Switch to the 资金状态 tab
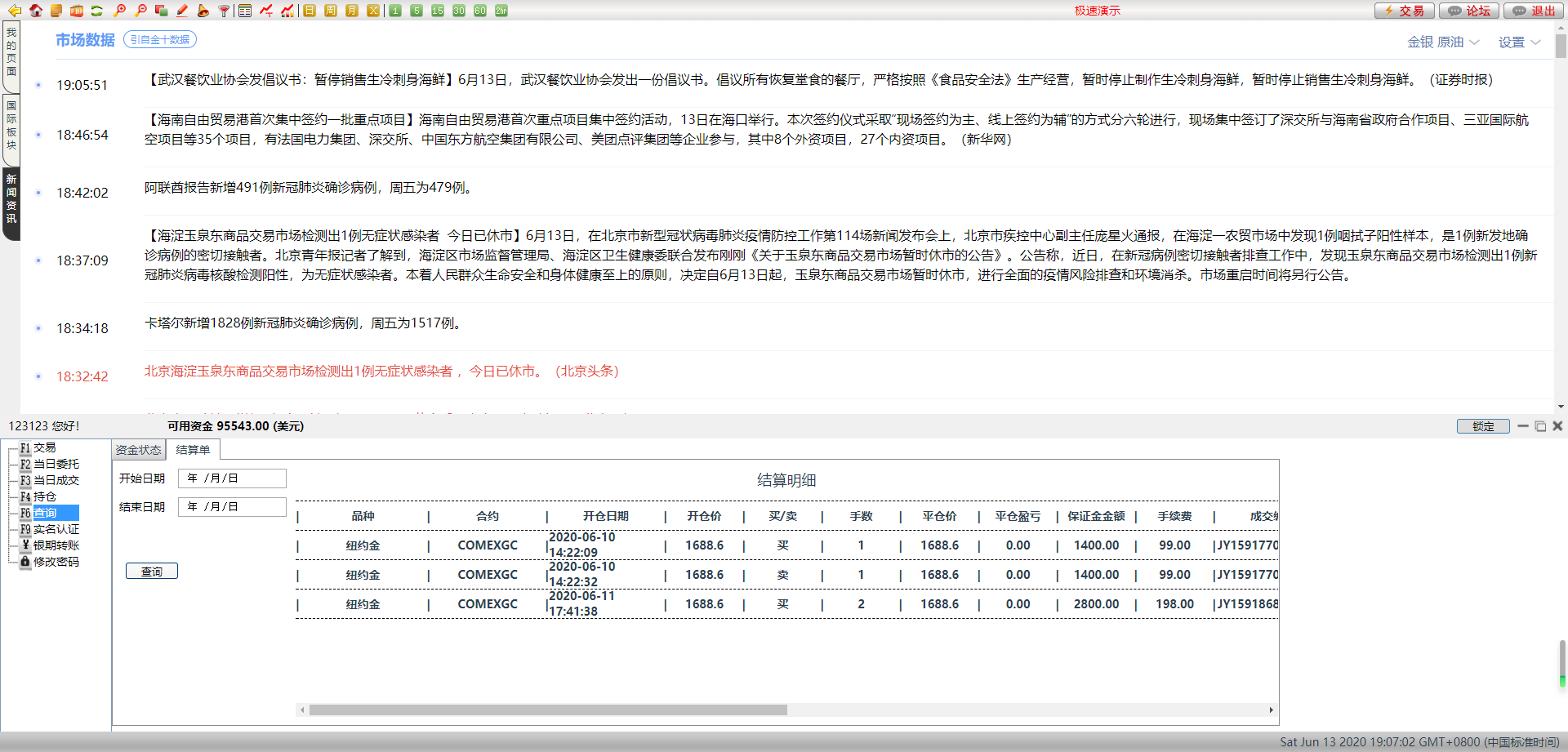 click(138, 450)
